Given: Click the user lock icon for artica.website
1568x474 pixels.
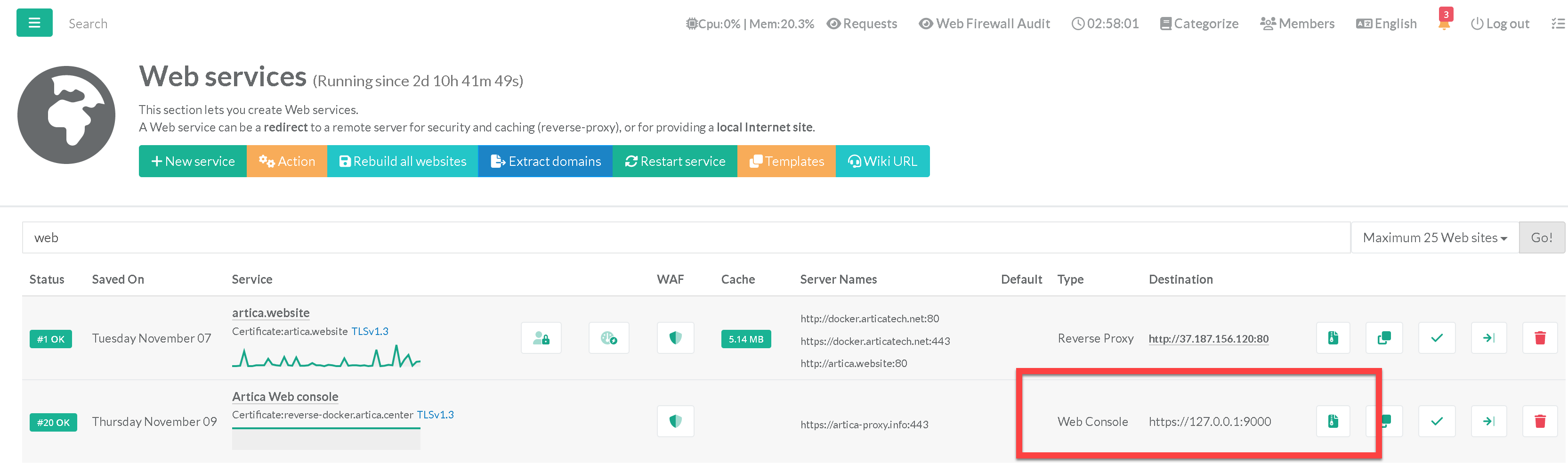Looking at the screenshot, I should 541,338.
